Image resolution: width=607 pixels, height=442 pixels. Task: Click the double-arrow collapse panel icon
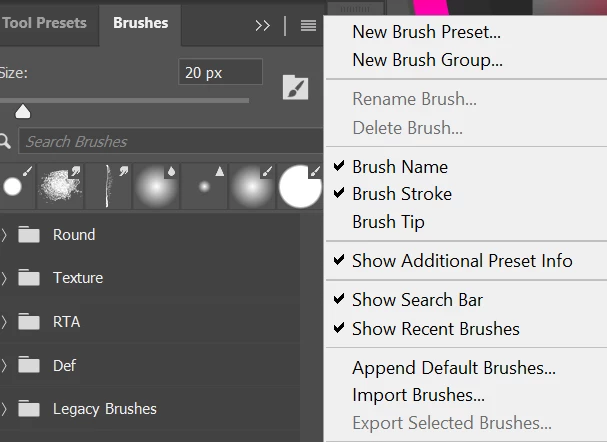(x=262, y=26)
